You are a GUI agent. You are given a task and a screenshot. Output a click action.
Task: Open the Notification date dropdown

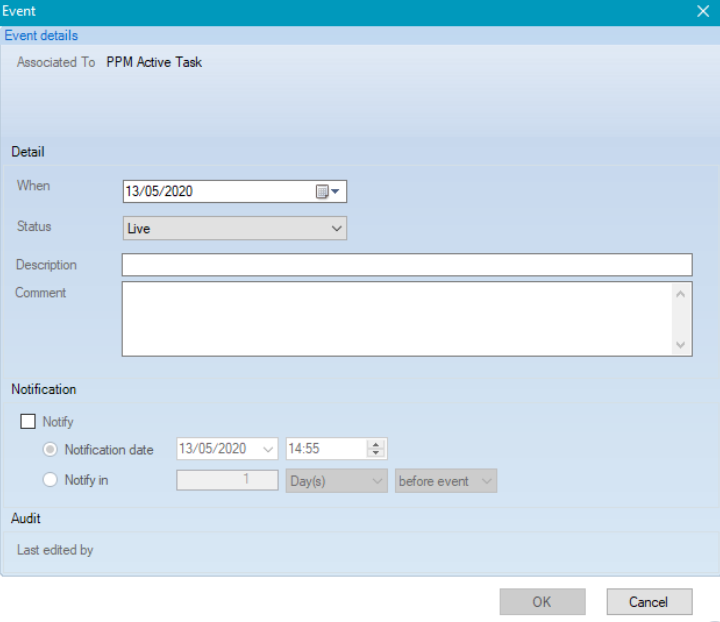point(267,450)
